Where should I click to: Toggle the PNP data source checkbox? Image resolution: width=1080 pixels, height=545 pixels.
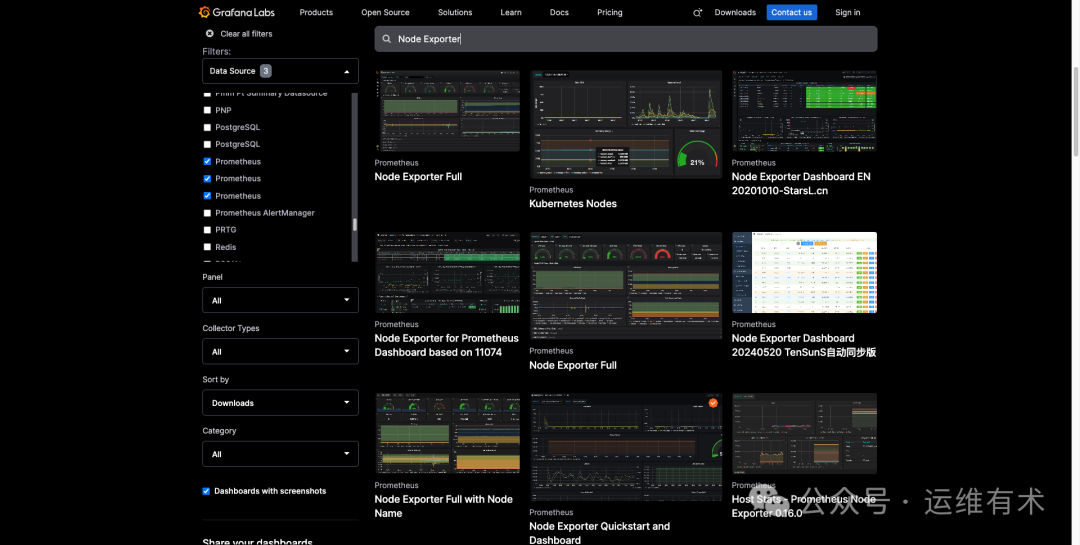click(207, 110)
